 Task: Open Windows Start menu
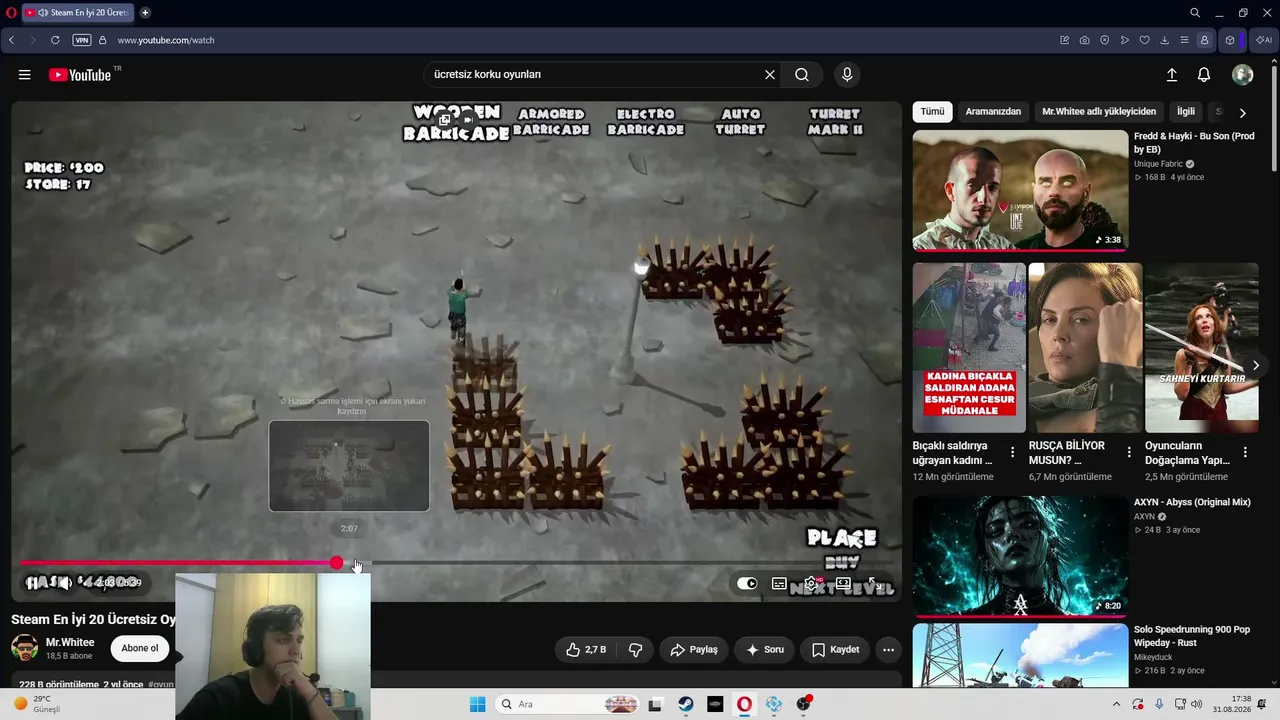pos(478,704)
